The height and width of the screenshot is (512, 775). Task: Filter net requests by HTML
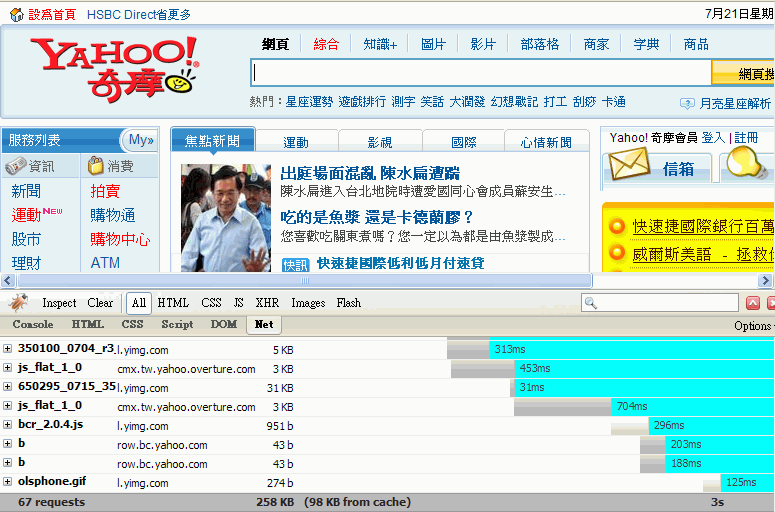click(173, 302)
